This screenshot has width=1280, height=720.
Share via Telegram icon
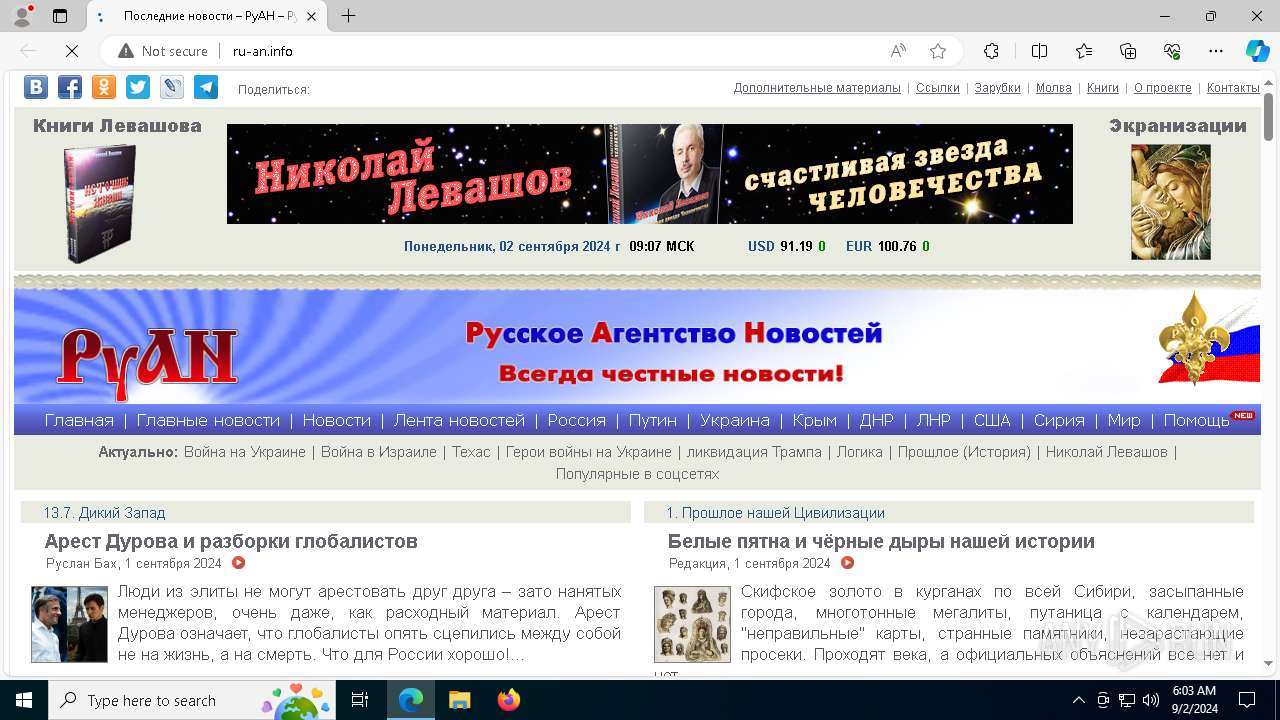(206, 87)
